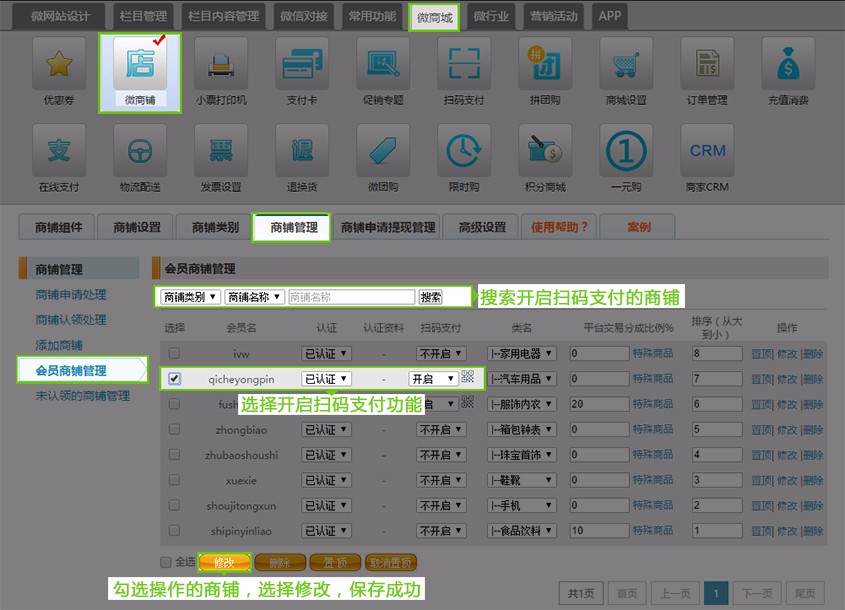The width and height of the screenshot is (845, 610).
Task: Uncheck the qicheyongpin row checkbox
Action: (174, 378)
